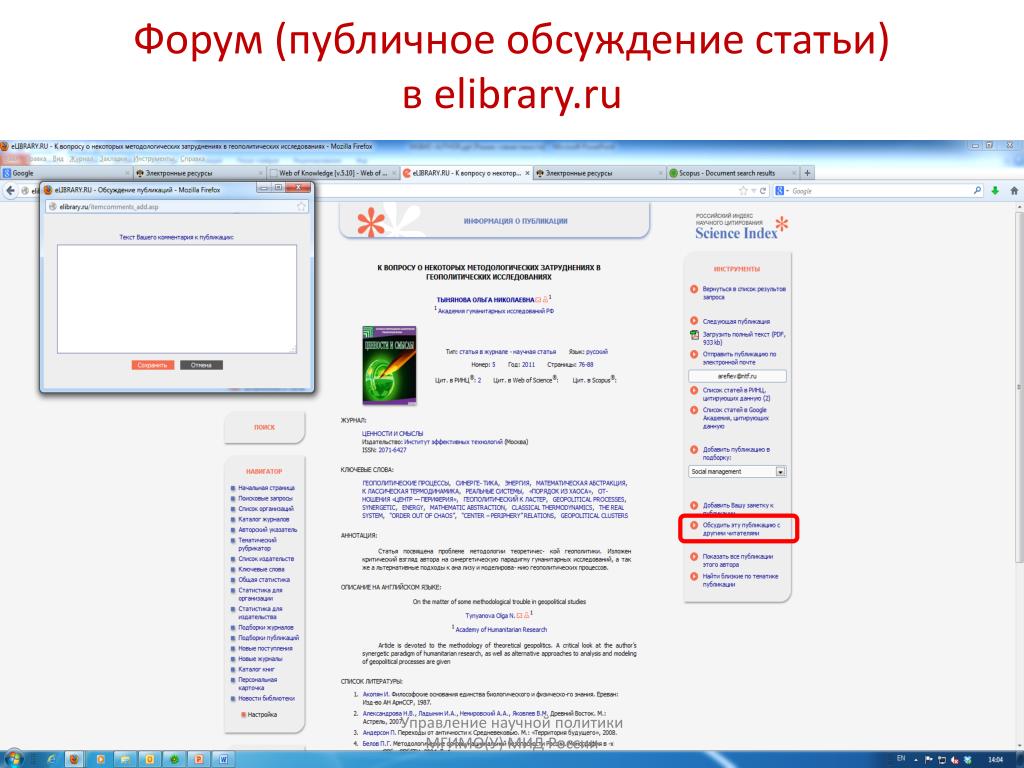Click the Отмена button in comment popup
This screenshot has width=1024, height=768.
[x=201, y=365]
